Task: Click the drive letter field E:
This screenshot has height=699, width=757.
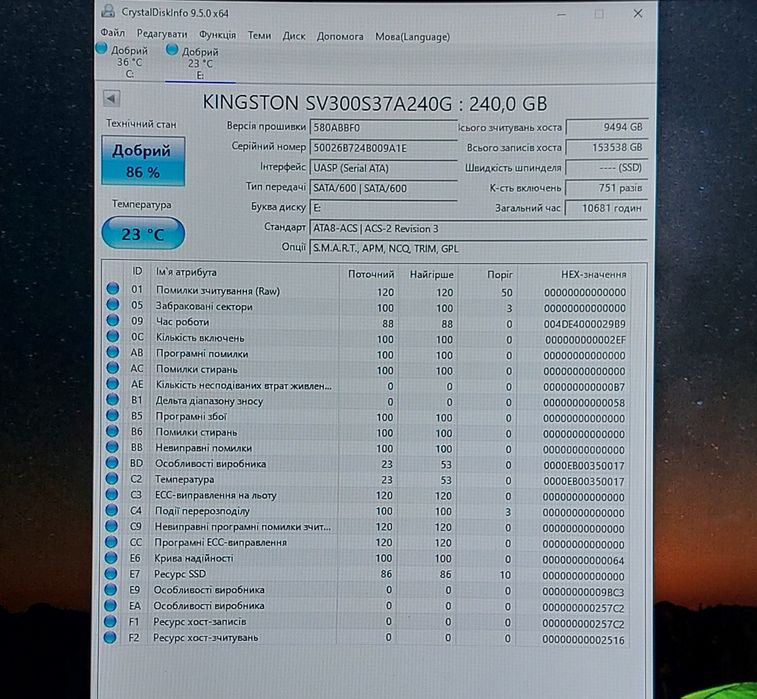Action: tap(383, 208)
